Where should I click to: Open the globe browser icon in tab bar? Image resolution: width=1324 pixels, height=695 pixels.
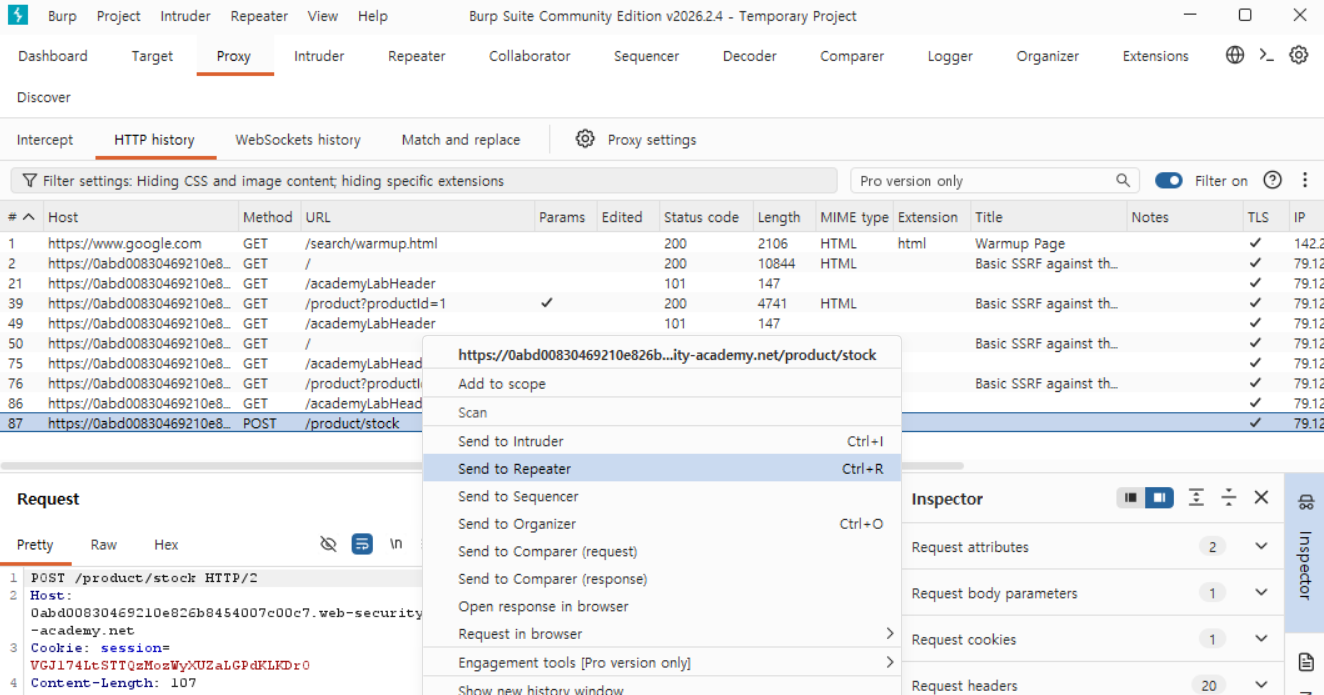(x=1235, y=55)
